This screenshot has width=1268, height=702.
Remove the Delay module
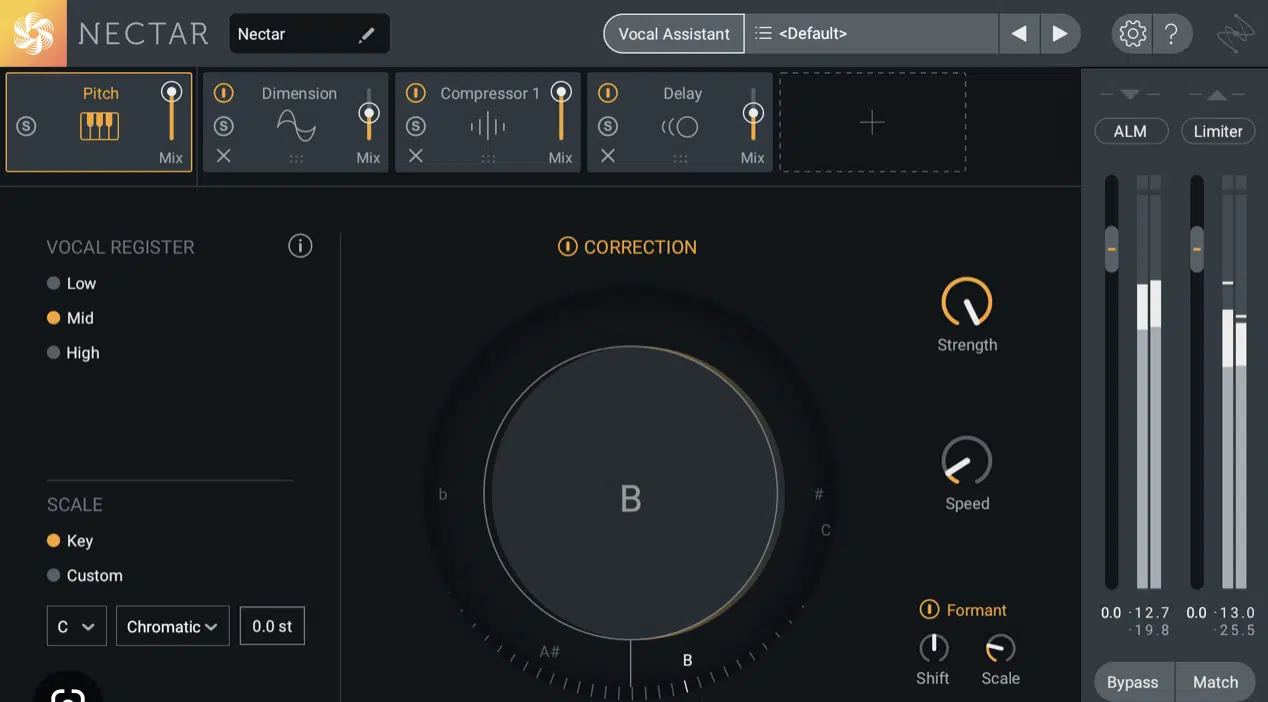[607, 156]
